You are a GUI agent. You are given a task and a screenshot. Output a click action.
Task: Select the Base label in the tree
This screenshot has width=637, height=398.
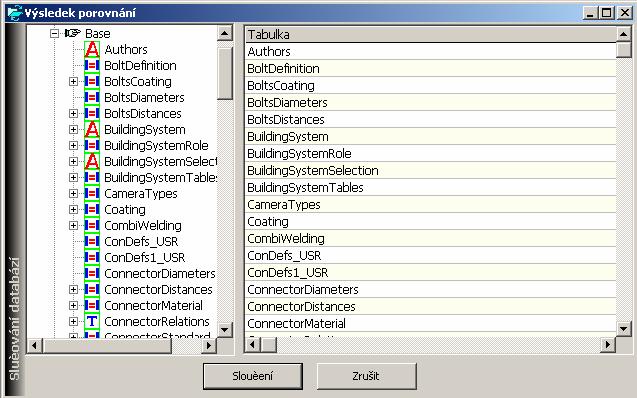(x=98, y=33)
